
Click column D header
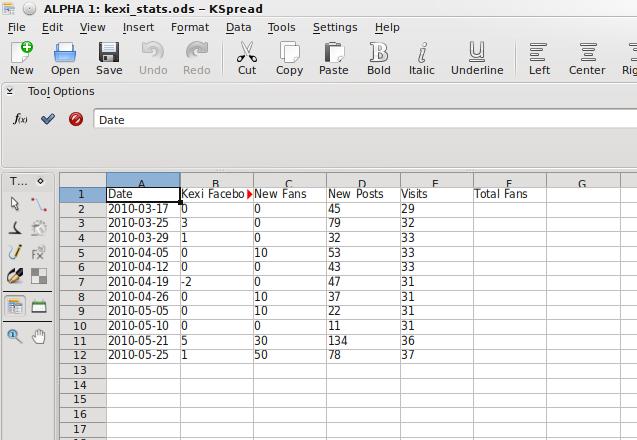click(x=362, y=182)
